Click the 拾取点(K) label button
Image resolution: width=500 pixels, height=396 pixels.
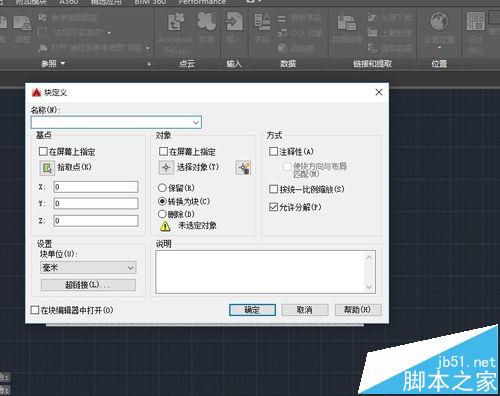click(x=74, y=167)
